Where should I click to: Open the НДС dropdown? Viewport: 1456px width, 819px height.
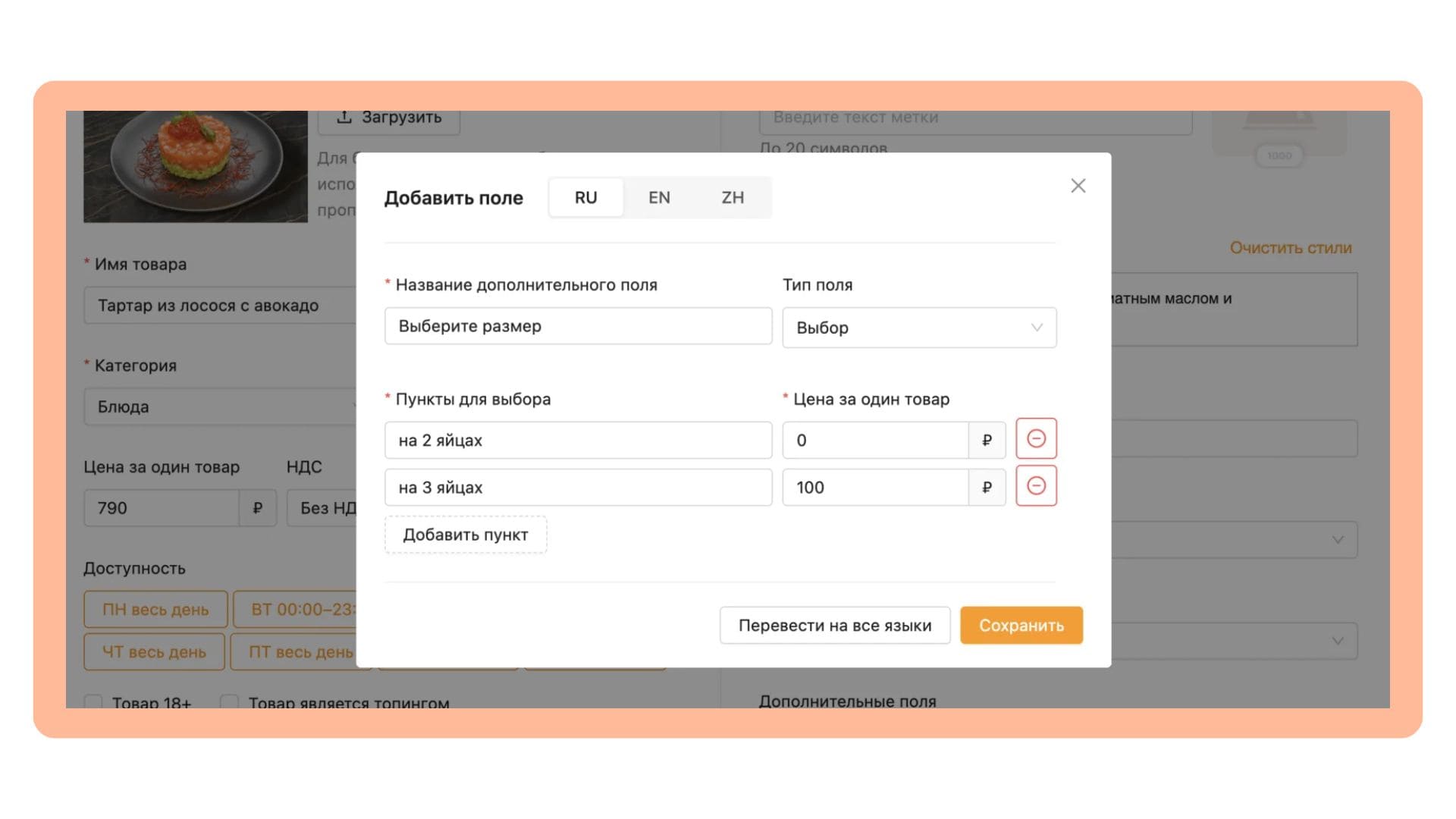point(322,508)
